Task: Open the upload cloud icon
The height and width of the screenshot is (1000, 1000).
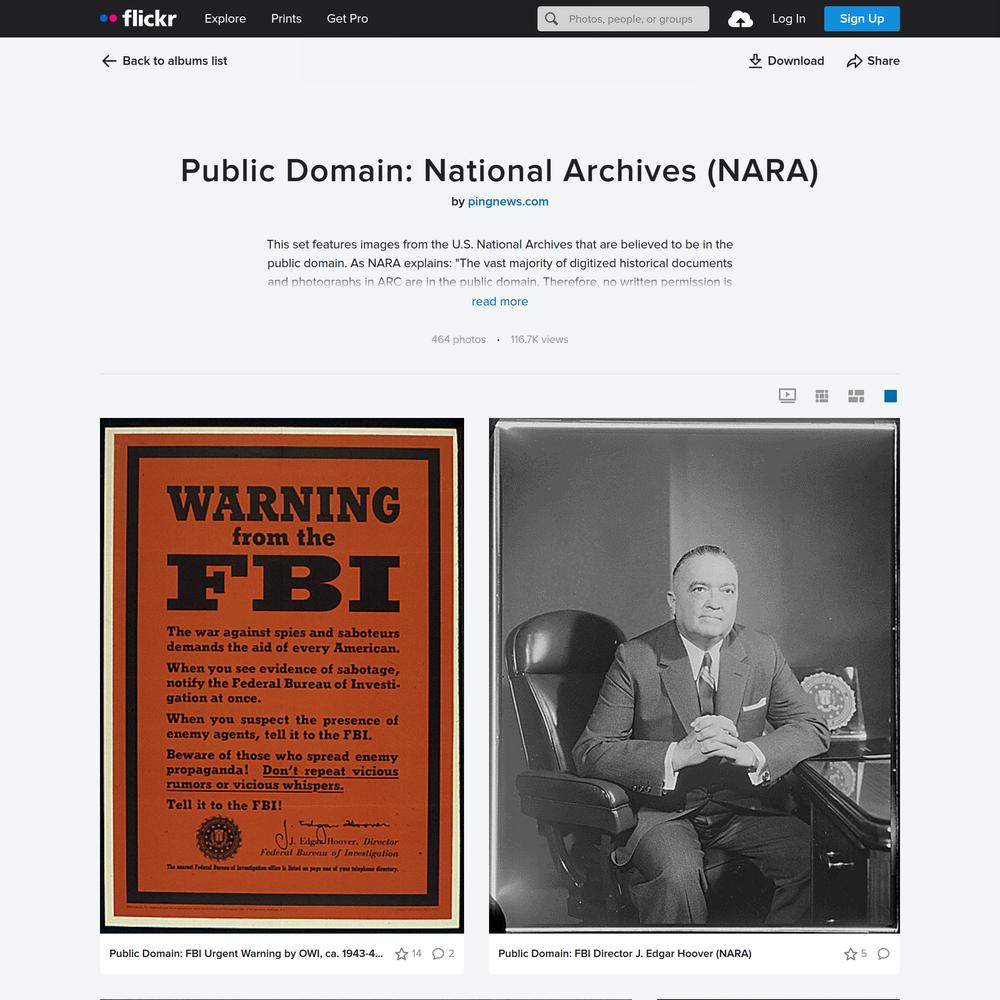Action: click(x=740, y=19)
